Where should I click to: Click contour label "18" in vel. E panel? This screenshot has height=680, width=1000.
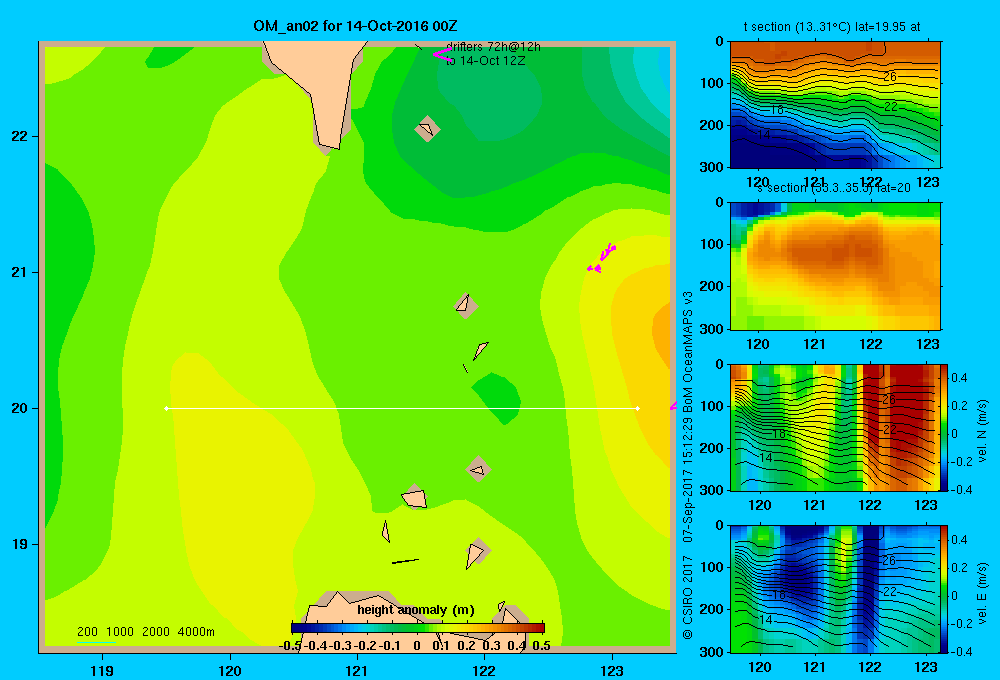(x=778, y=595)
